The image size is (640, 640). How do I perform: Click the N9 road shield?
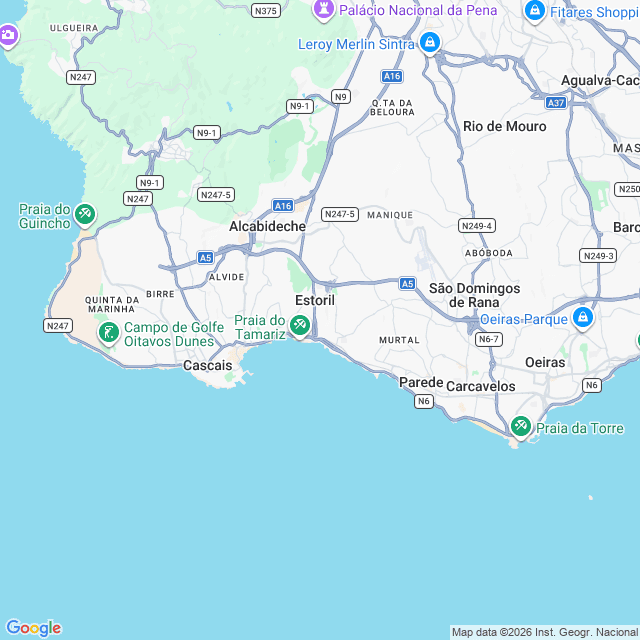[x=341, y=97]
